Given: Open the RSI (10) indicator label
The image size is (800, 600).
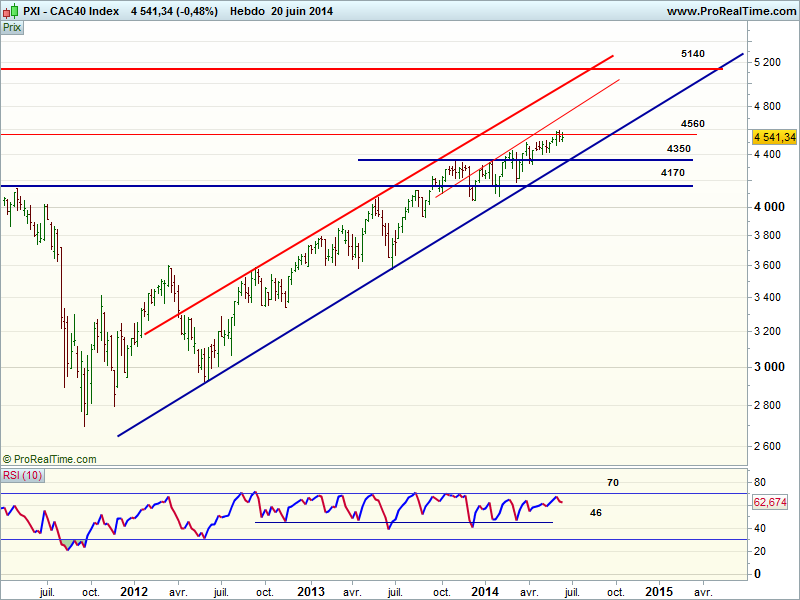Looking at the screenshot, I should pos(24,475).
